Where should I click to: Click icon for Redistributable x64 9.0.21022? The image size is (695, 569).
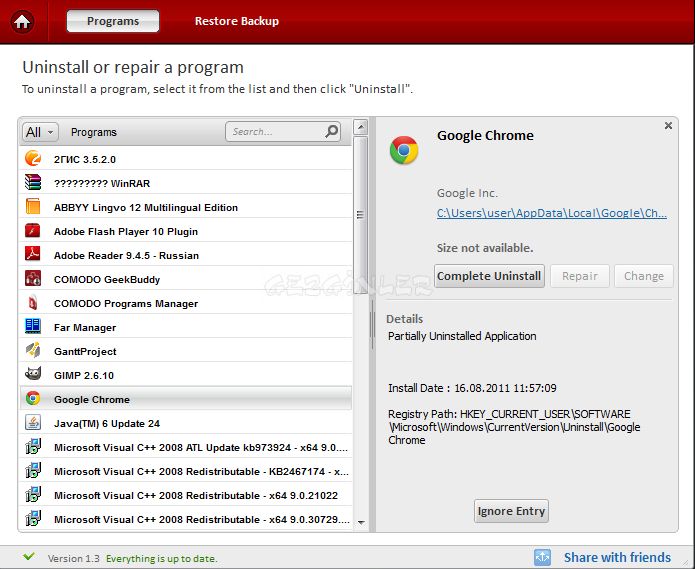(x=33, y=495)
